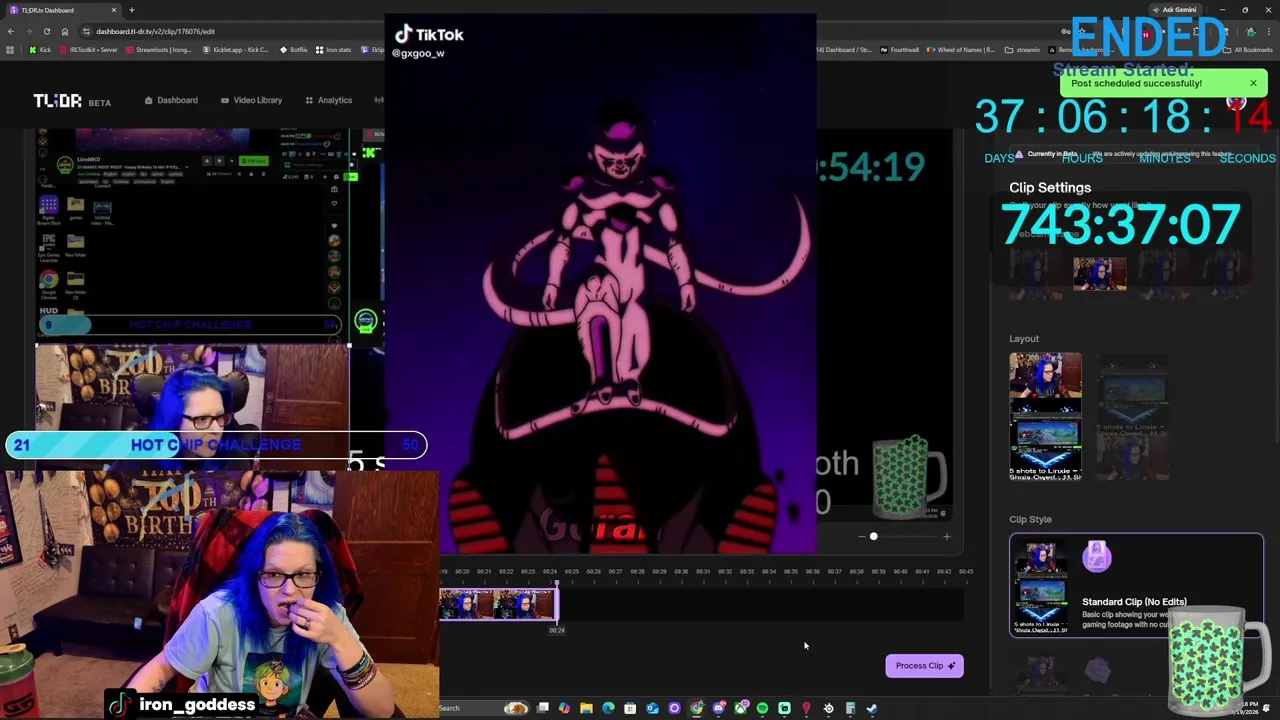Image resolution: width=1280 pixels, height=720 pixels.
Task: Open Chrome three-dot menu
Action: 1269,31
